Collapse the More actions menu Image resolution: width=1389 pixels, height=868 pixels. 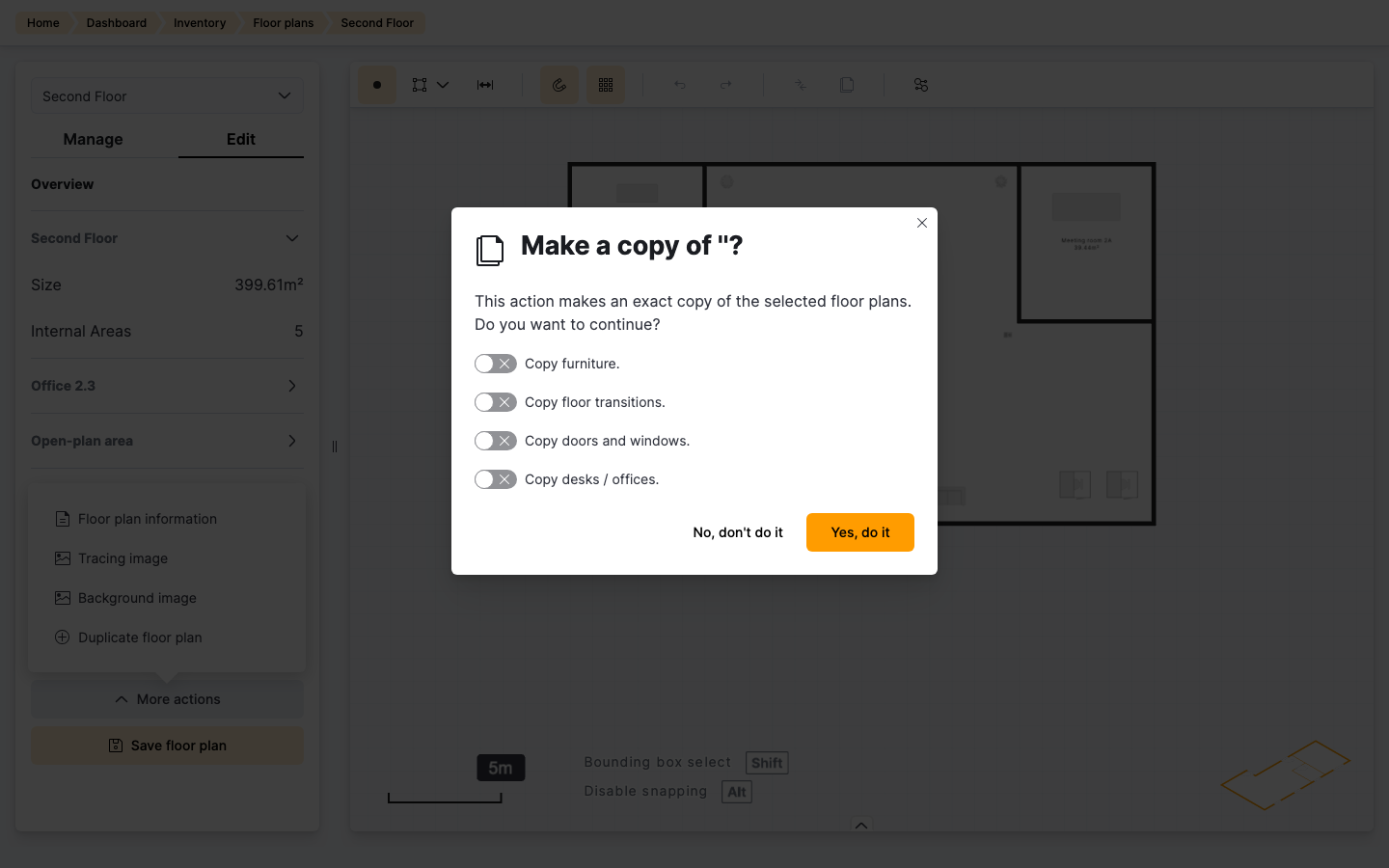(167, 699)
